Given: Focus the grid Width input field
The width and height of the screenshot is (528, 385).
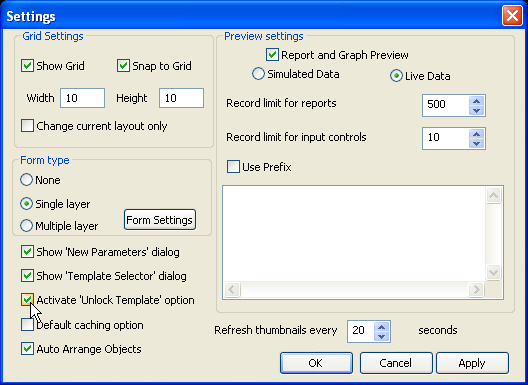Looking at the screenshot, I should (x=82, y=98).
